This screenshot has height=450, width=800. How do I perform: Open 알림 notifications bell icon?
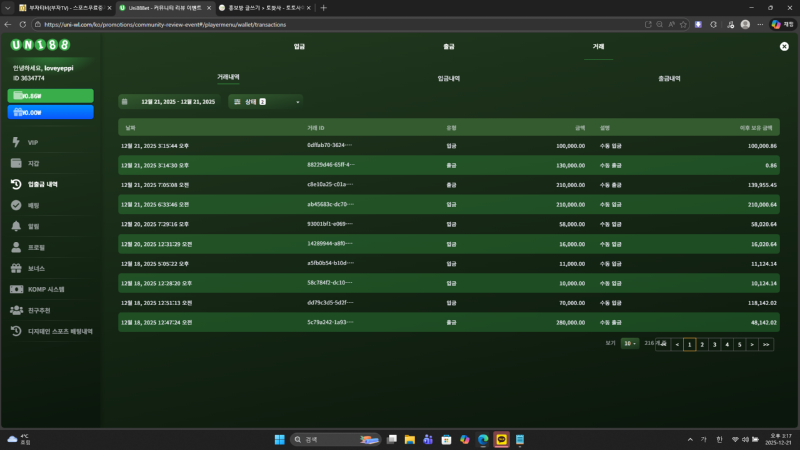(x=16, y=226)
